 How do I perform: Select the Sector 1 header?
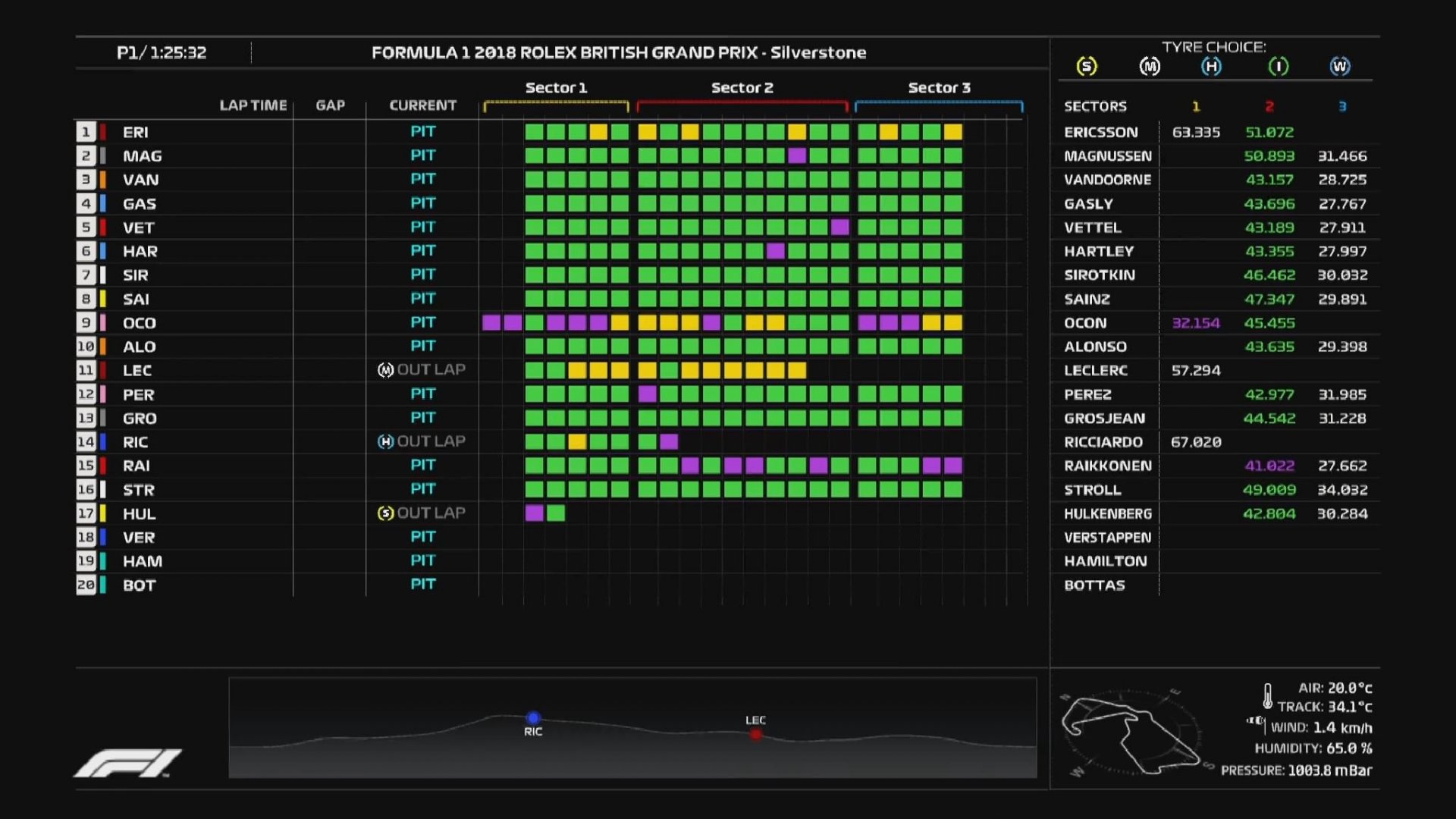556,88
